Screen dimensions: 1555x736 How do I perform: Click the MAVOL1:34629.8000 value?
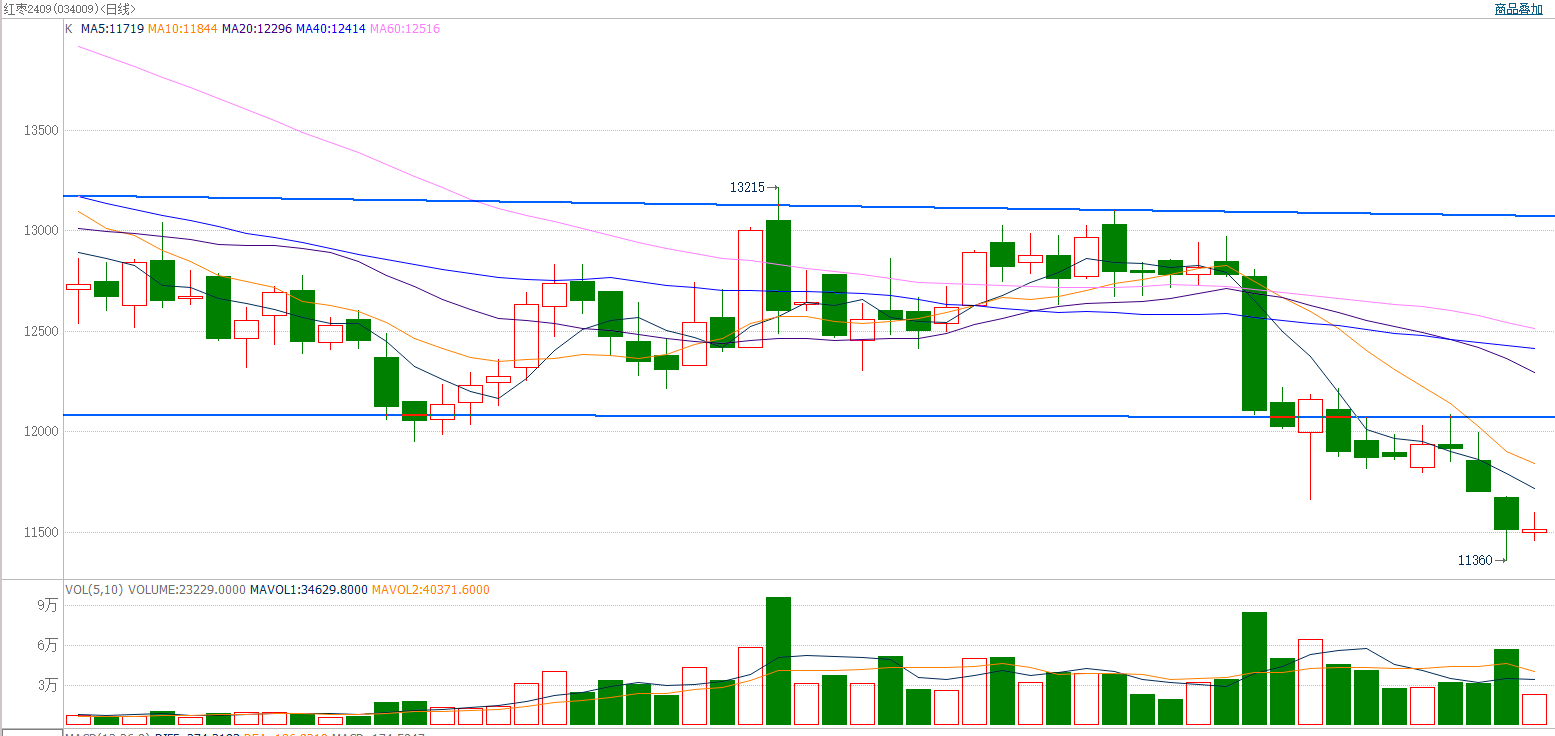point(309,590)
